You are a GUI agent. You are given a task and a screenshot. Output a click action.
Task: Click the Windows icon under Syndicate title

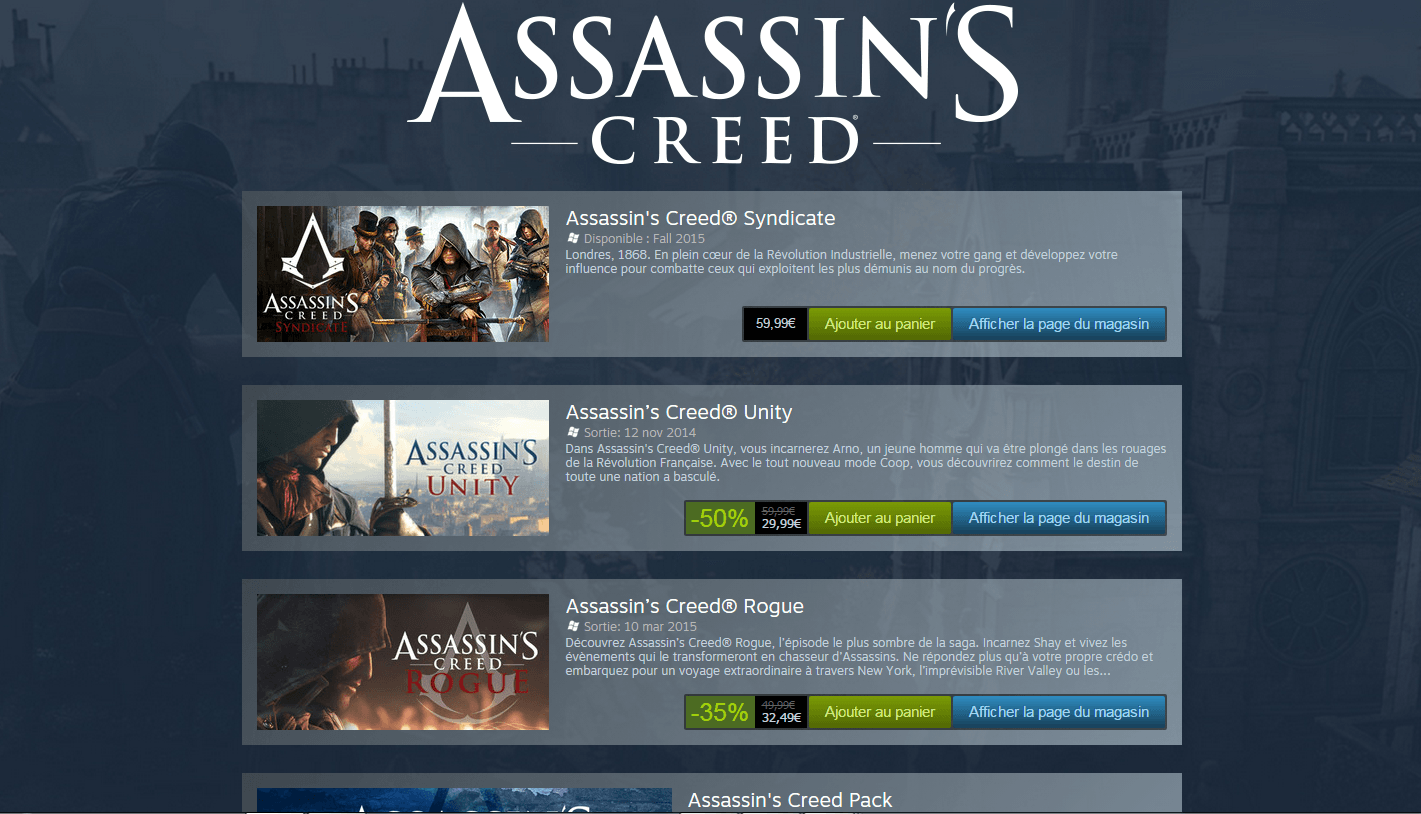coord(573,238)
